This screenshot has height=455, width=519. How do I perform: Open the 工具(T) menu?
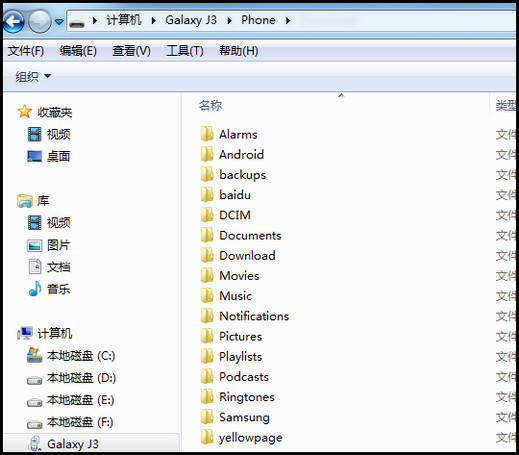pyautogui.click(x=185, y=51)
